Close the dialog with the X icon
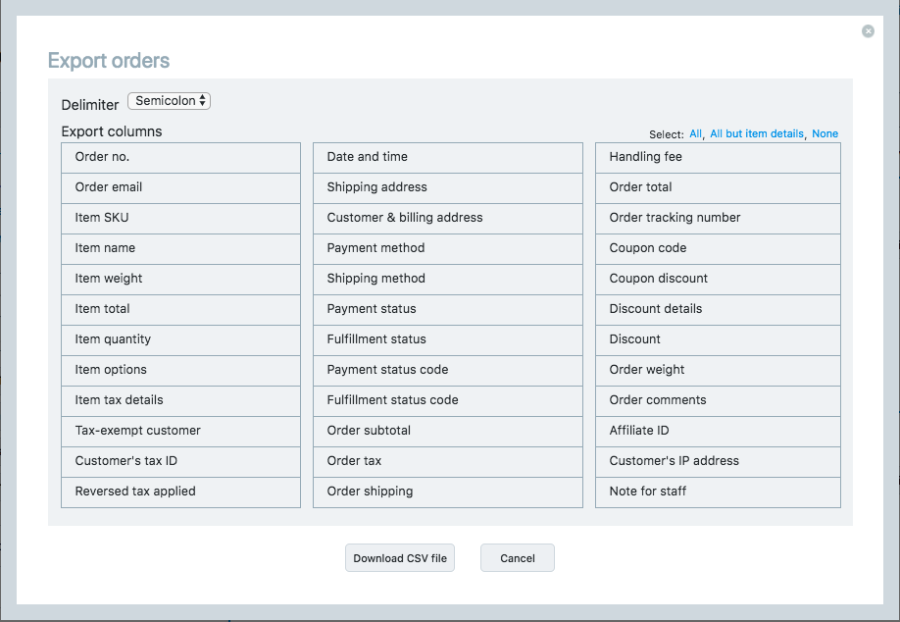The height and width of the screenshot is (622, 900). (867, 31)
